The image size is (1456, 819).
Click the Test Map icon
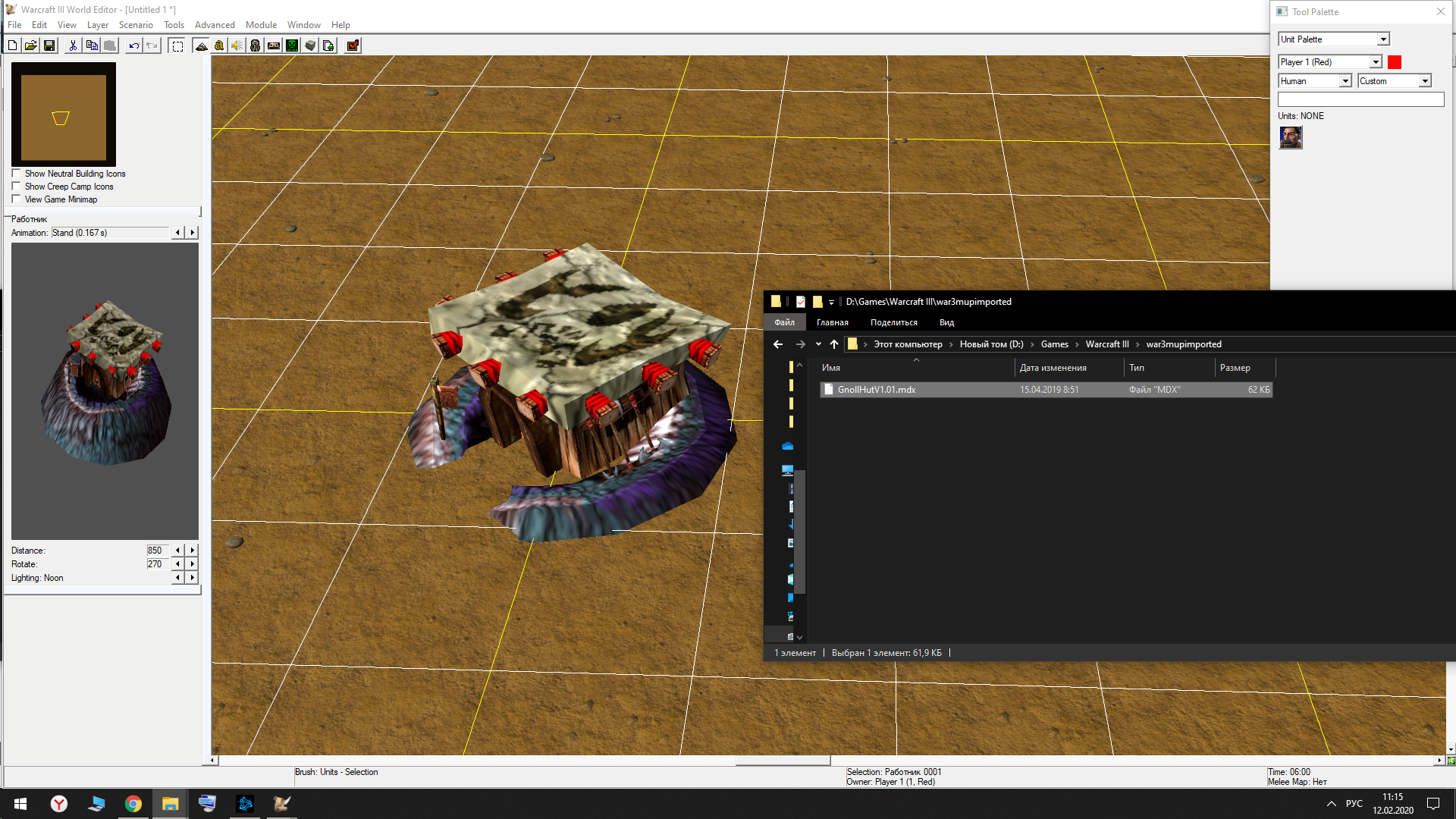(x=353, y=45)
